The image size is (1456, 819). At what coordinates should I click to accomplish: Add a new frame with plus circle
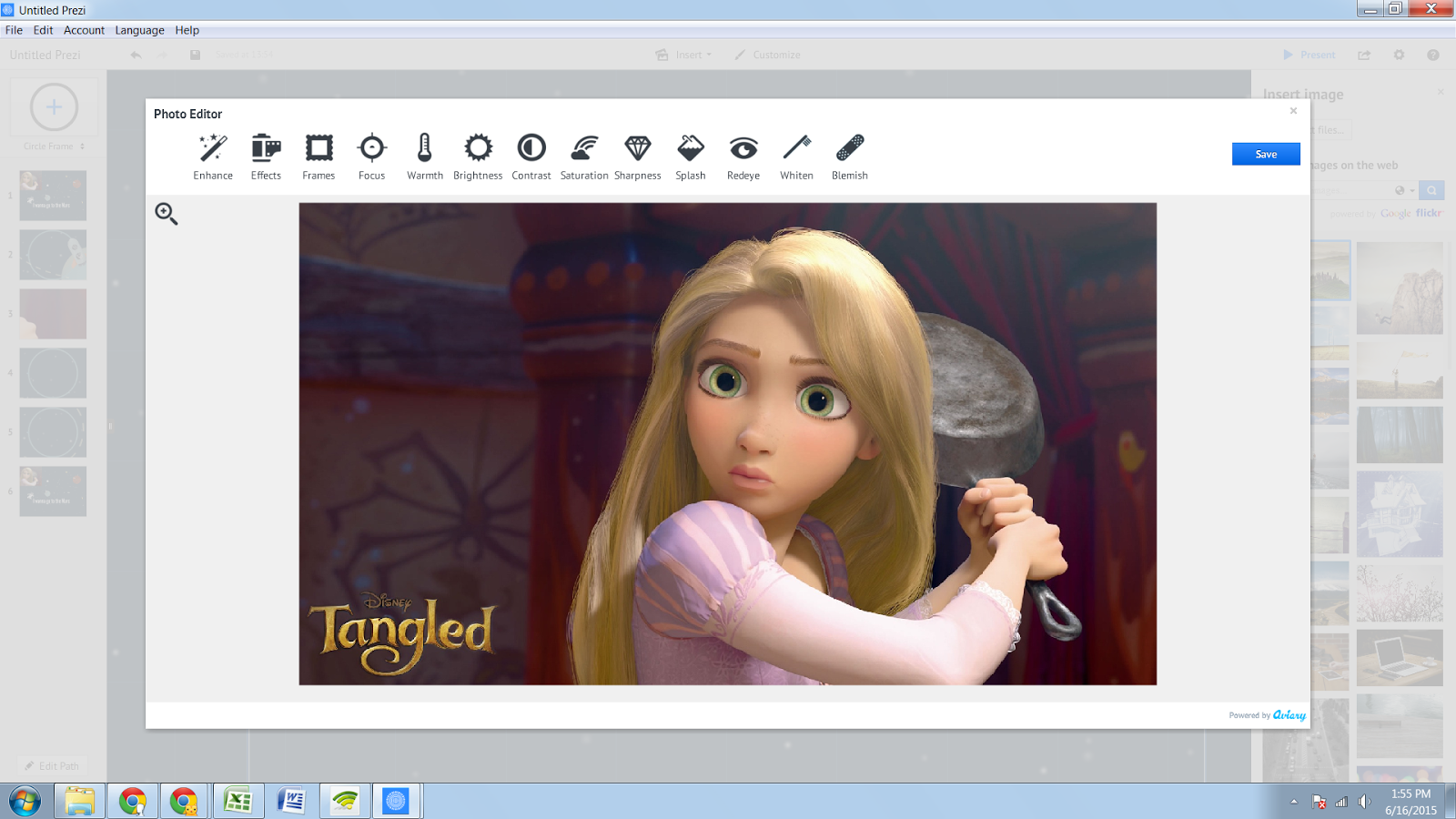[54, 107]
